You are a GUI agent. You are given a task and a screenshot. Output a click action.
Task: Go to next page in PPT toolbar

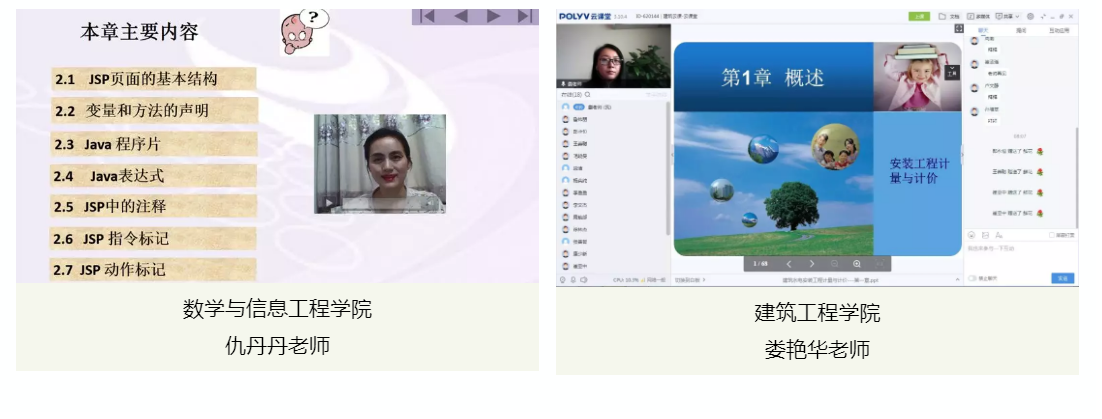[x=812, y=264]
